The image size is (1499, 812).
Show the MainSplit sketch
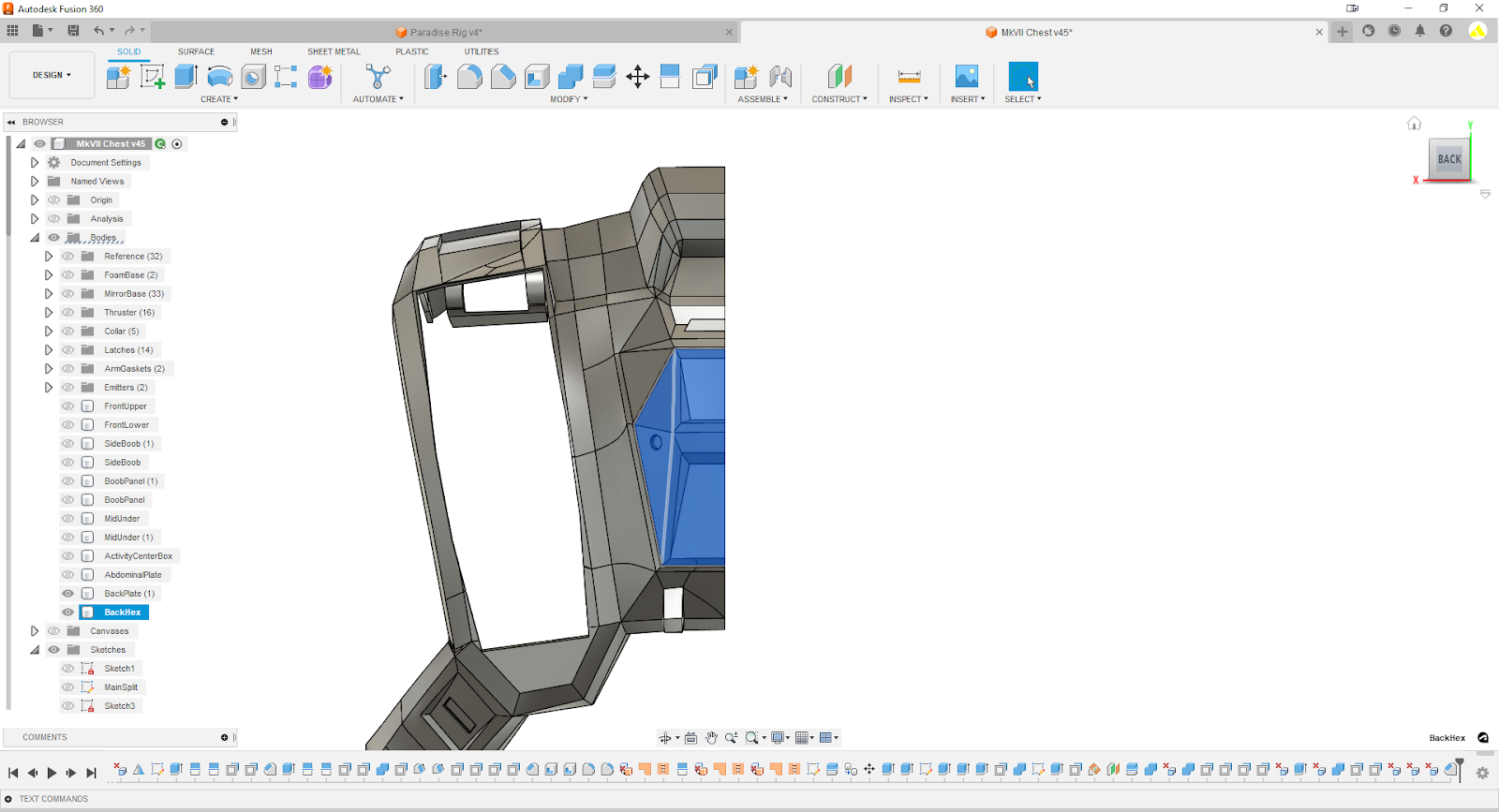point(67,687)
